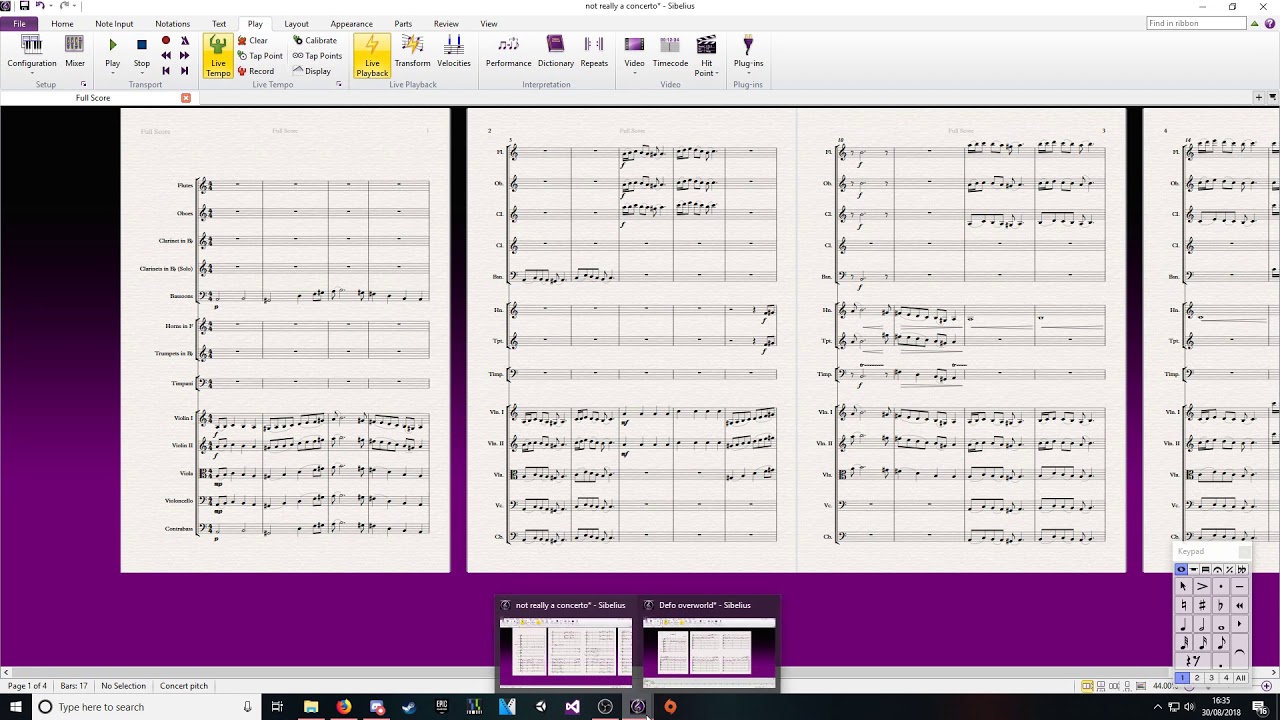Viewport: 1280px width, 720px height.
Task: Switch to the Notations tab
Action: coord(172,24)
